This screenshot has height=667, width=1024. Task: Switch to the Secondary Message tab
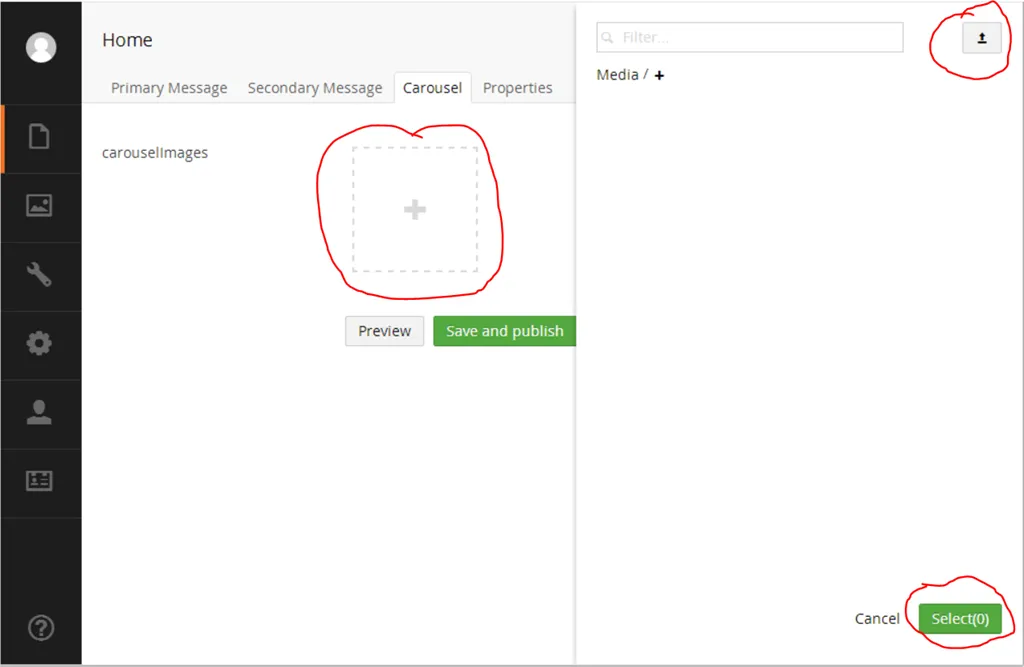point(315,88)
